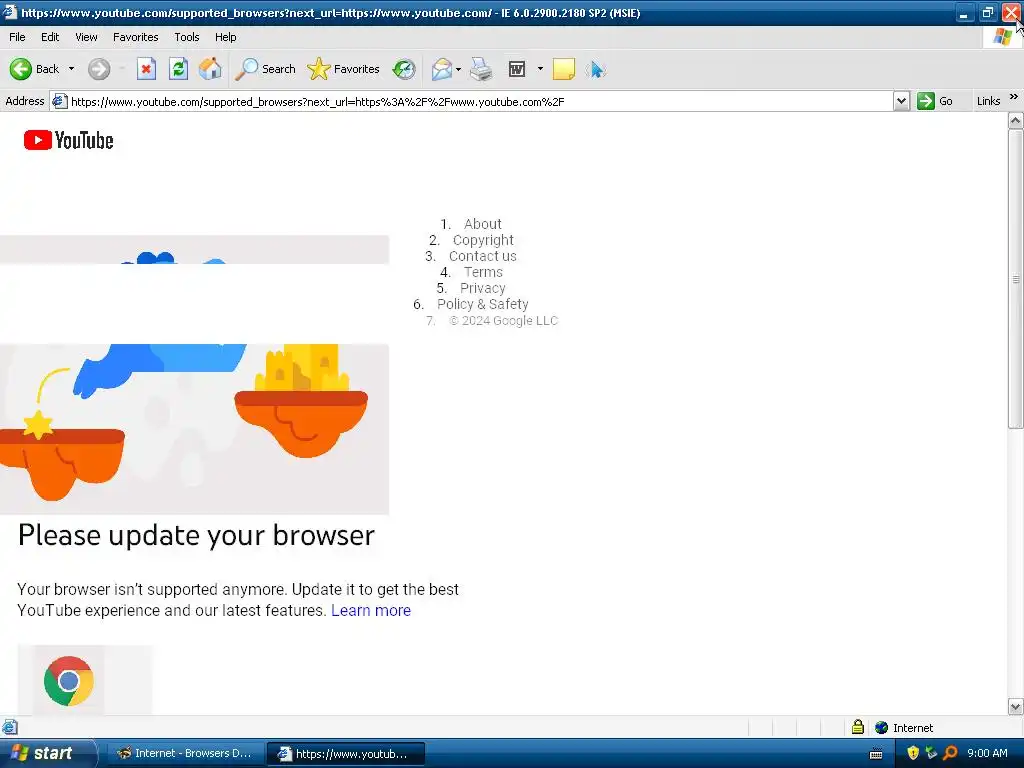Click the IE icon in the title bar
The height and width of the screenshot is (768, 1024).
click(x=10, y=12)
